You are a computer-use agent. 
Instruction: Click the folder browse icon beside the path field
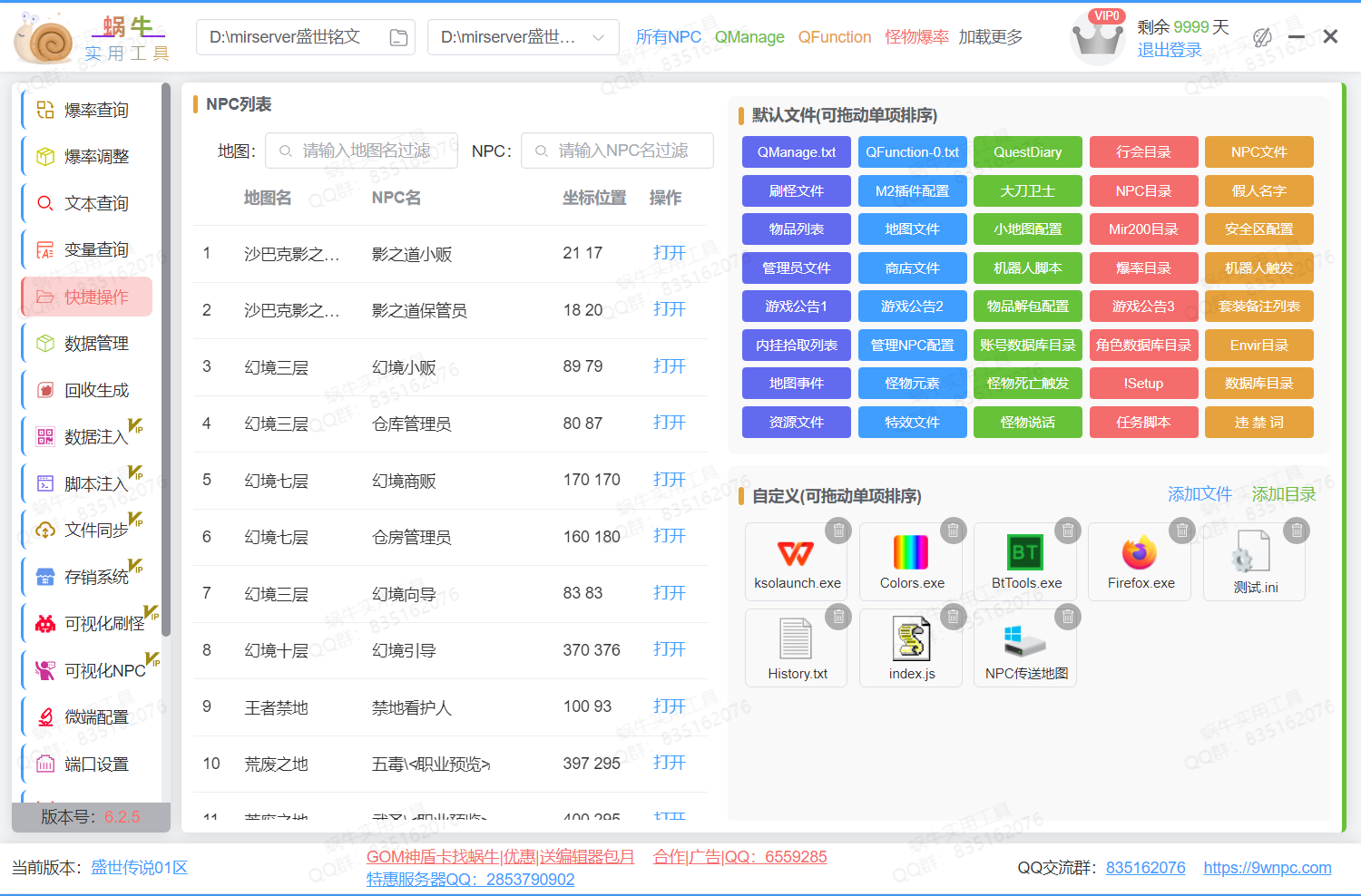(x=398, y=37)
